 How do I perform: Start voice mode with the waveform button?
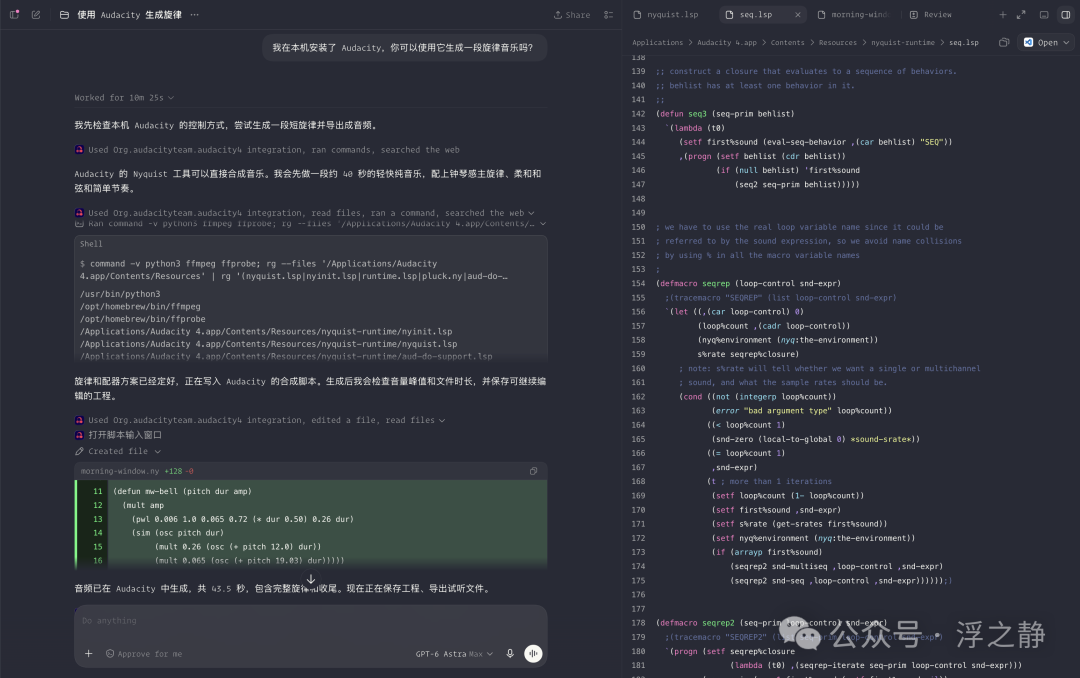[533, 654]
